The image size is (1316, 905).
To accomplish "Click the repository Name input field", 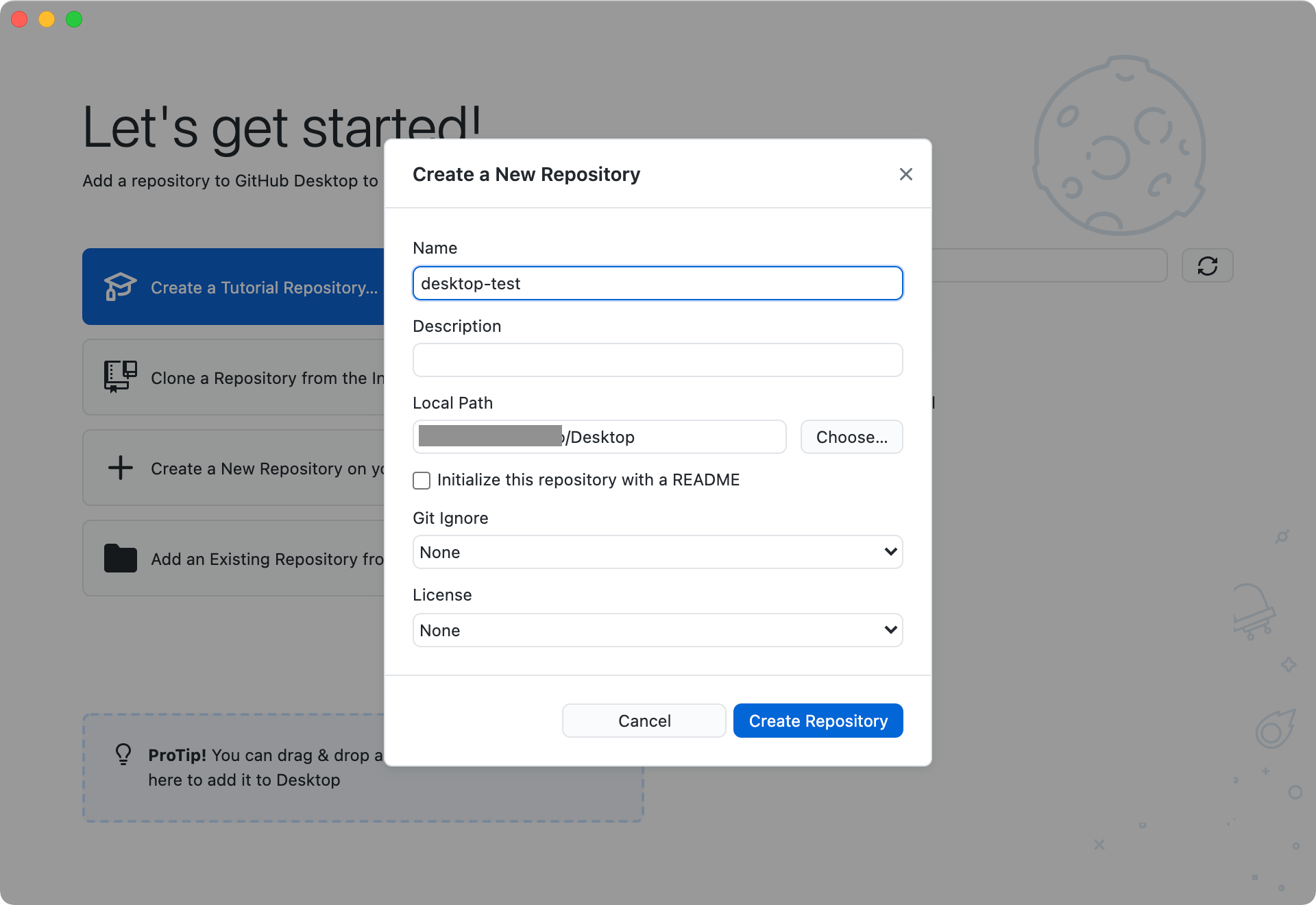I will (657, 283).
